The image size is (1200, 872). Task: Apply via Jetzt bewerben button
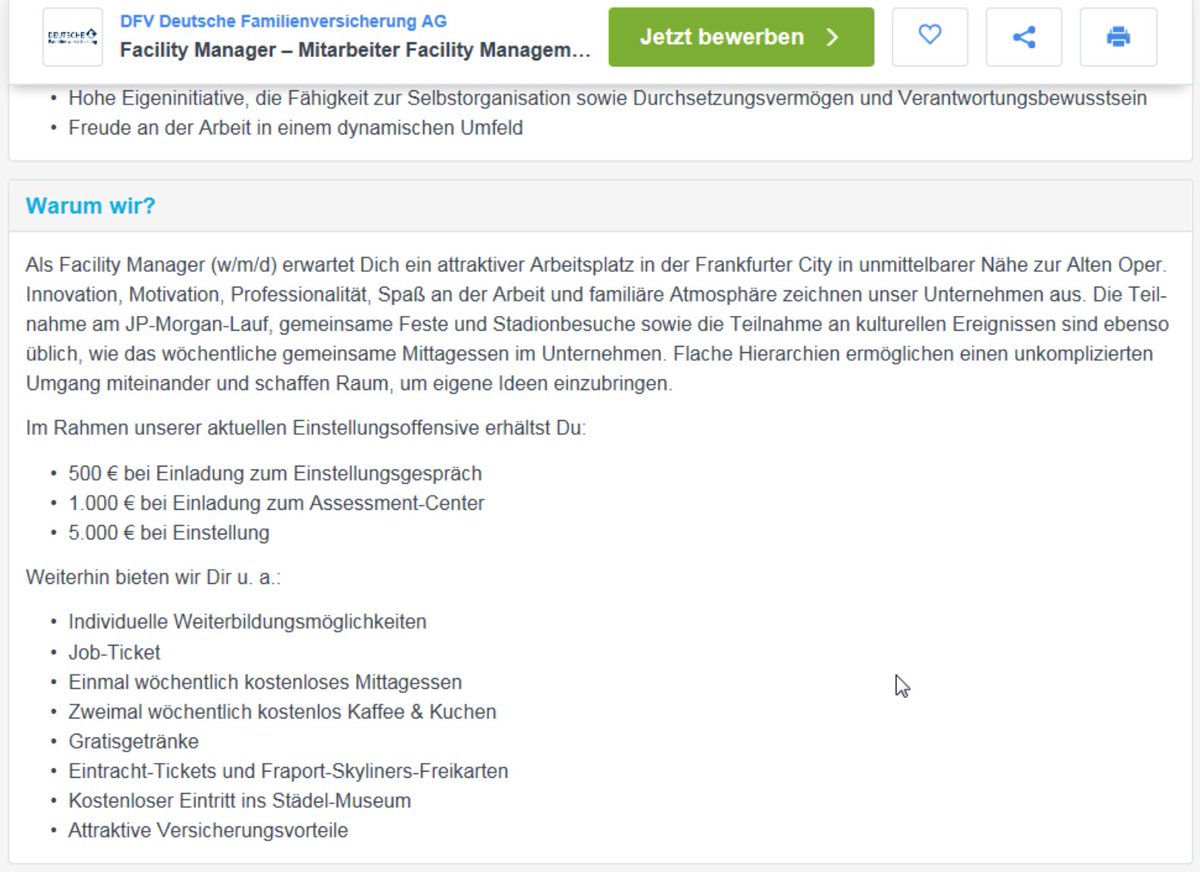tap(741, 37)
